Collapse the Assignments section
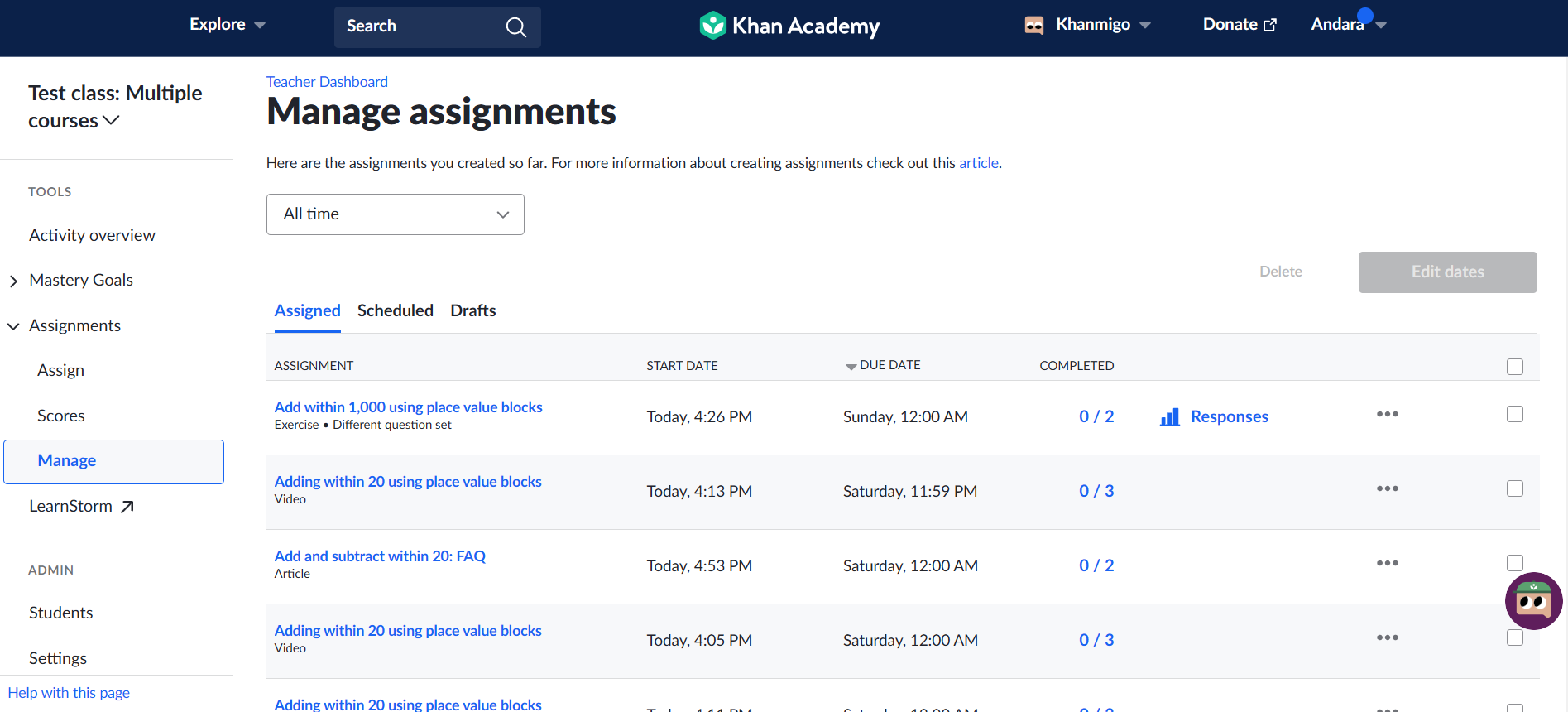Image resolution: width=1568 pixels, height=712 pixels. [13, 326]
